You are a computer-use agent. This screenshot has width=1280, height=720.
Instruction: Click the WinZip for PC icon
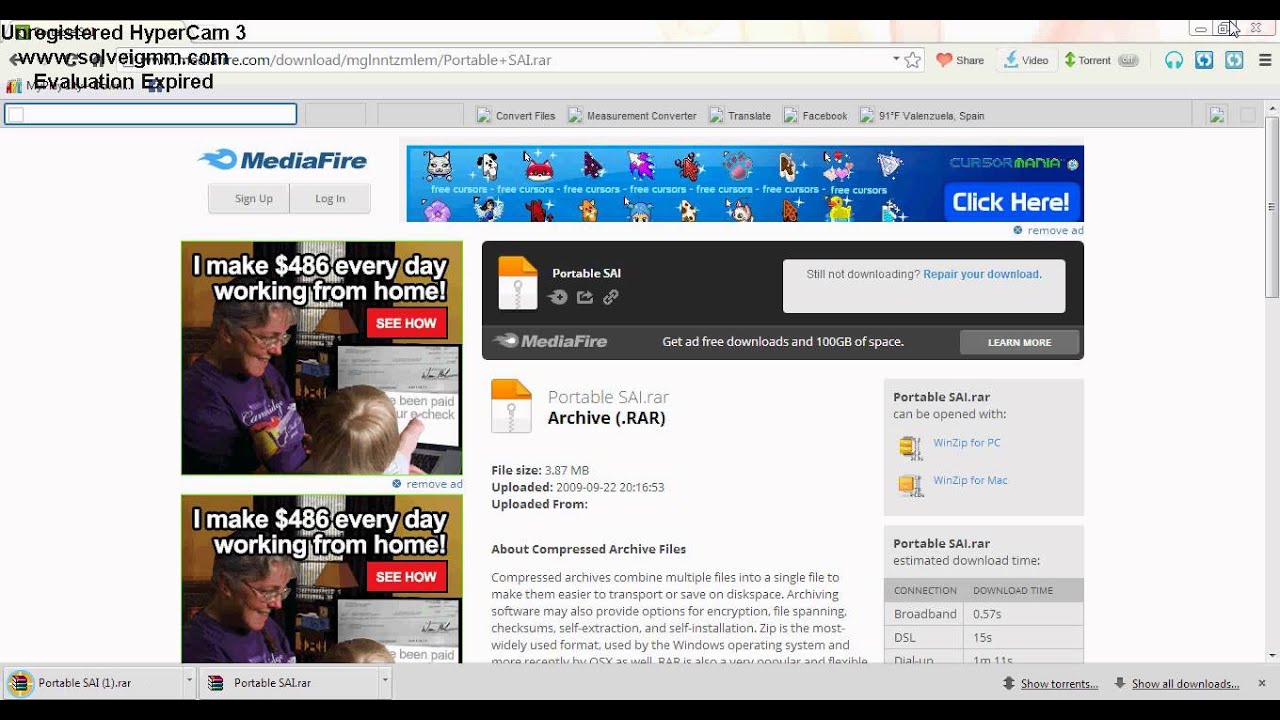pos(910,447)
